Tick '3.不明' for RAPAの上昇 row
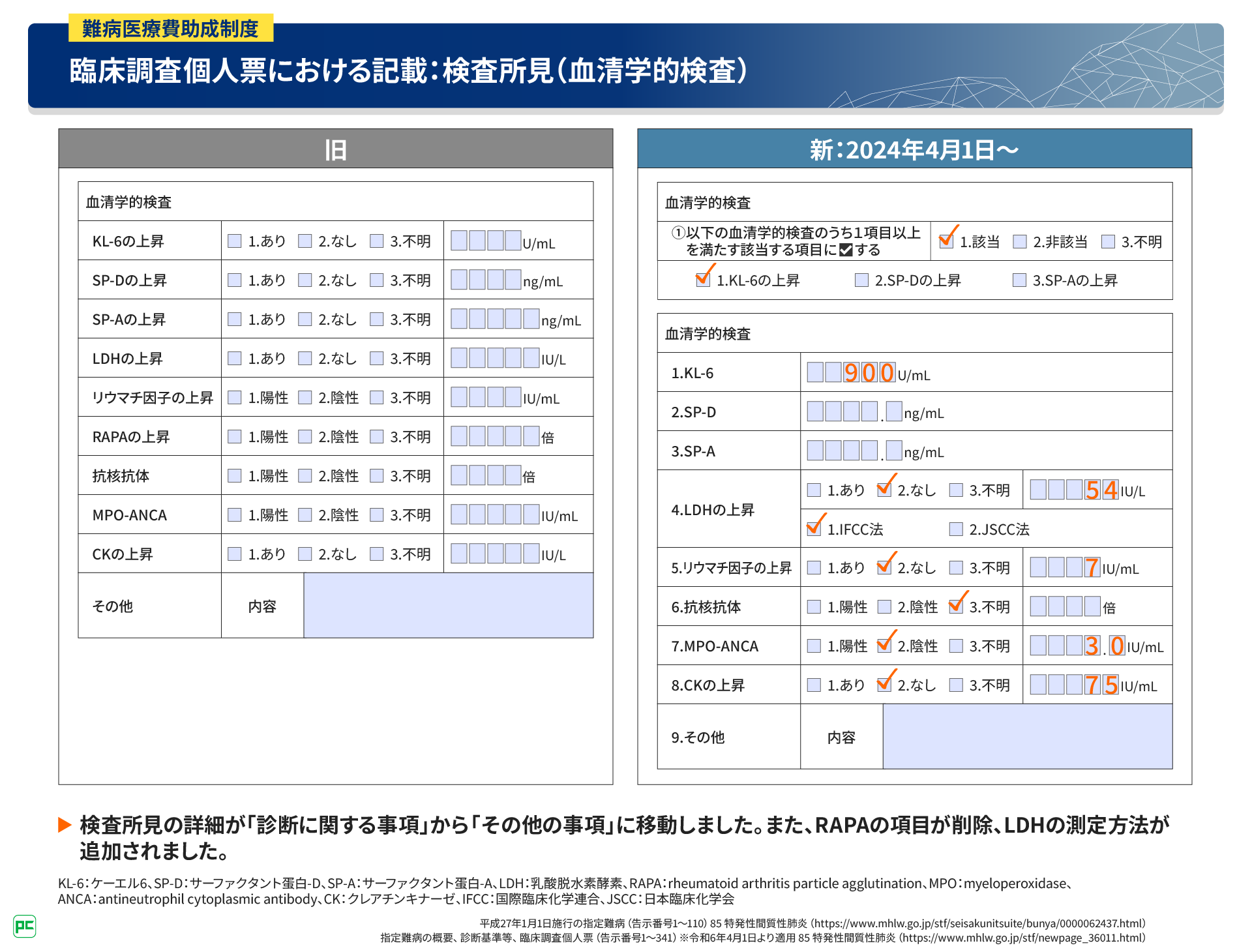Viewport: 1252px width, 952px height. coord(376,437)
